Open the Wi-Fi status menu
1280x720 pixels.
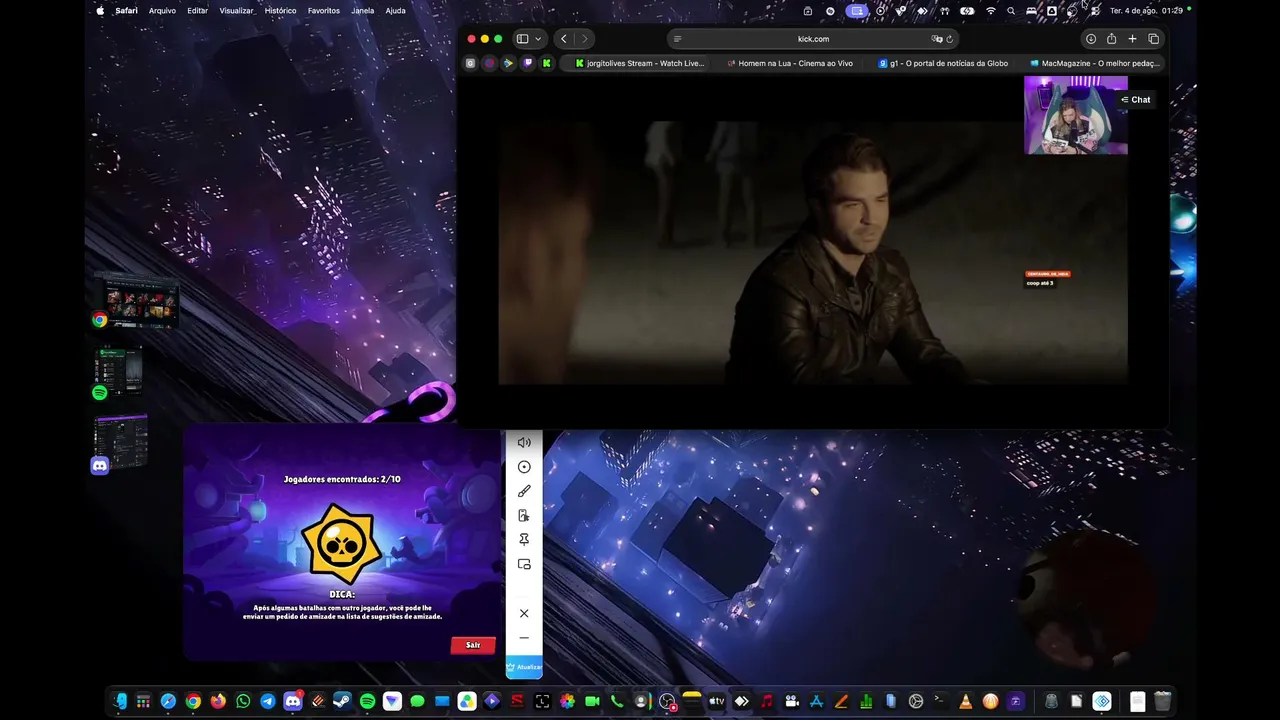tap(991, 11)
